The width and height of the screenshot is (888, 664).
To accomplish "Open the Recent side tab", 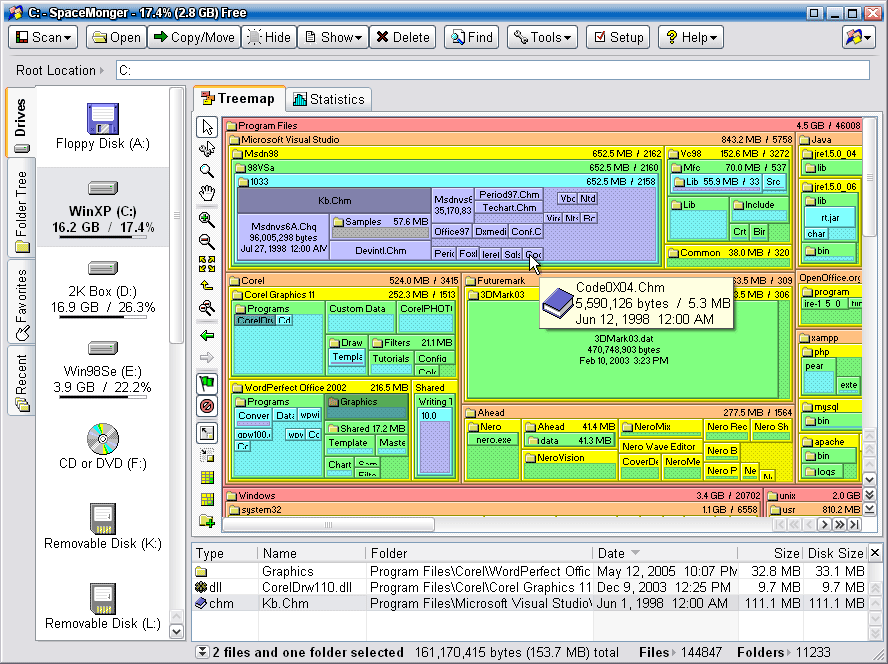I will point(21,381).
